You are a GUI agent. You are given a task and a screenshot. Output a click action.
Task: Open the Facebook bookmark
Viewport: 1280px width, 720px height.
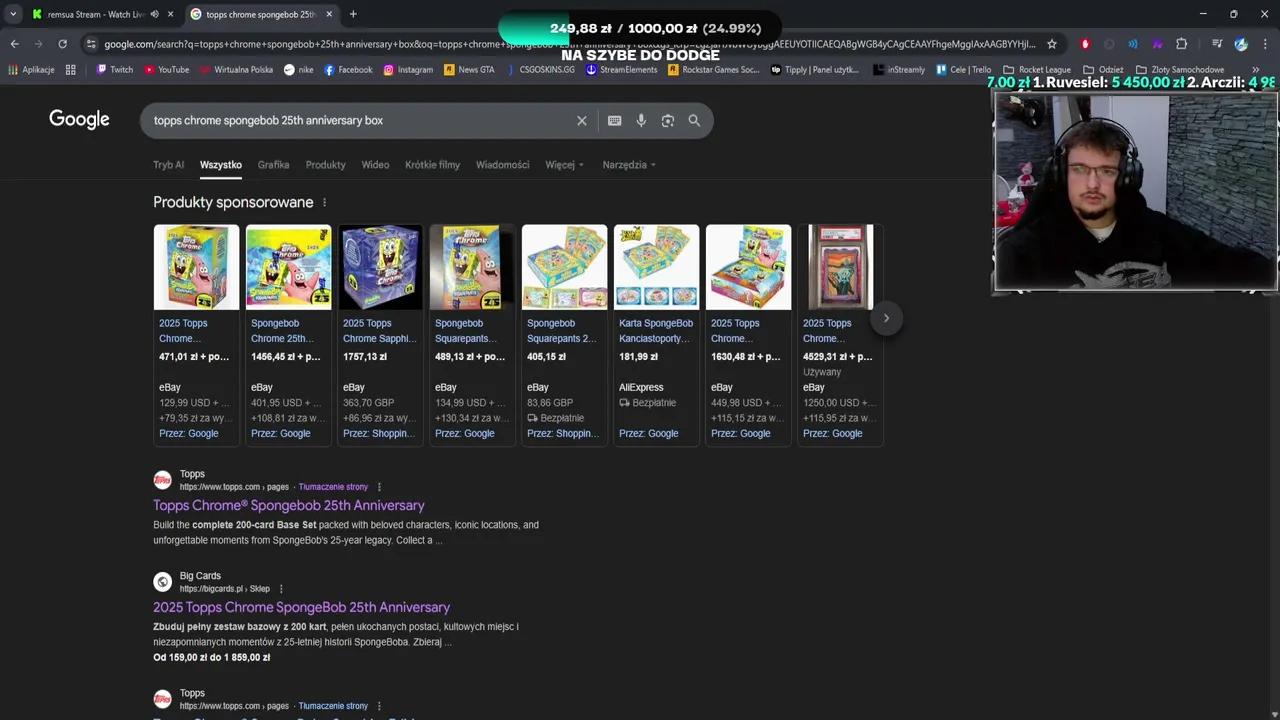point(348,70)
